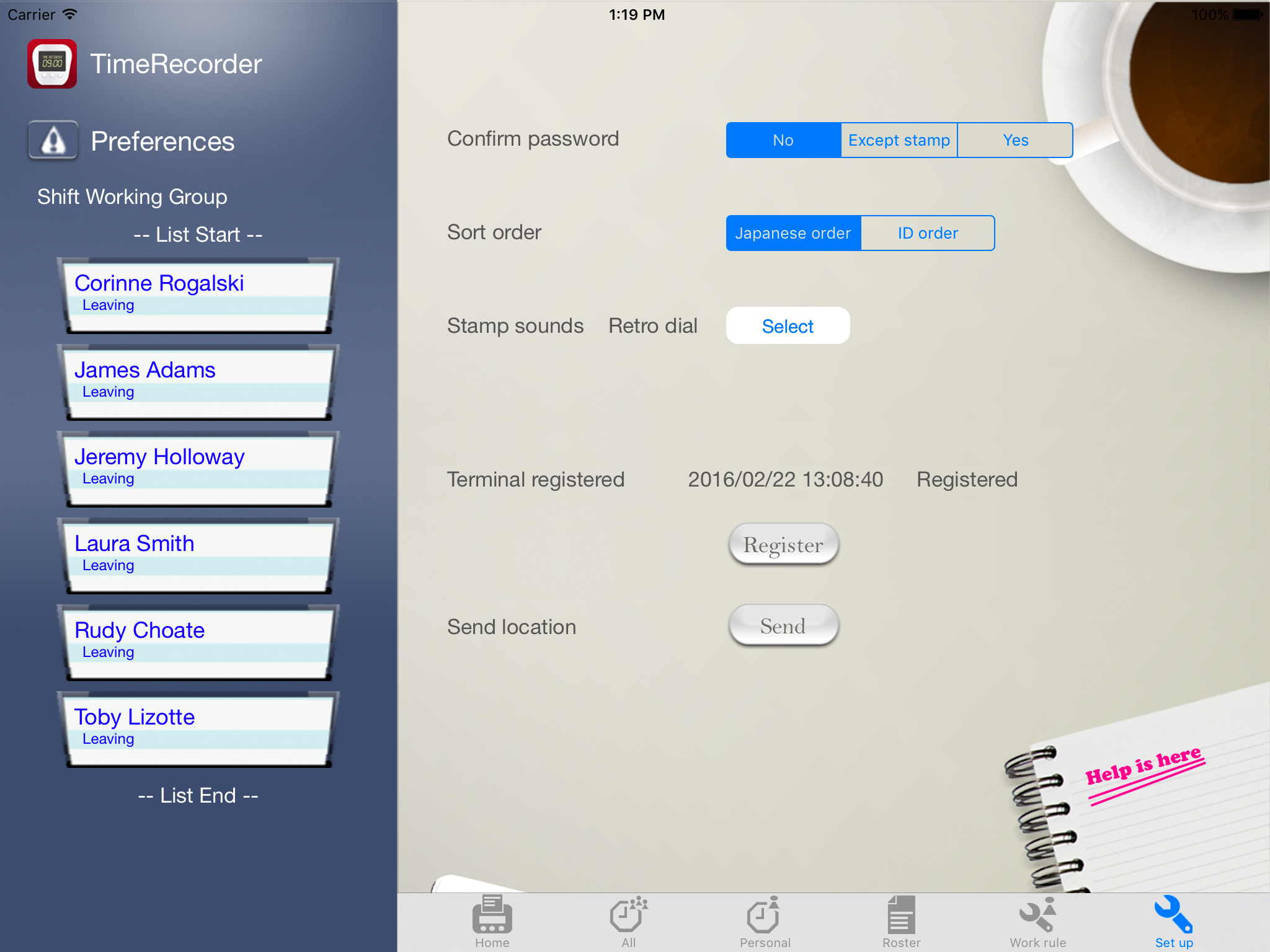The height and width of the screenshot is (952, 1270).
Task: Select Japanese order sorting
Action: (793, 233)
